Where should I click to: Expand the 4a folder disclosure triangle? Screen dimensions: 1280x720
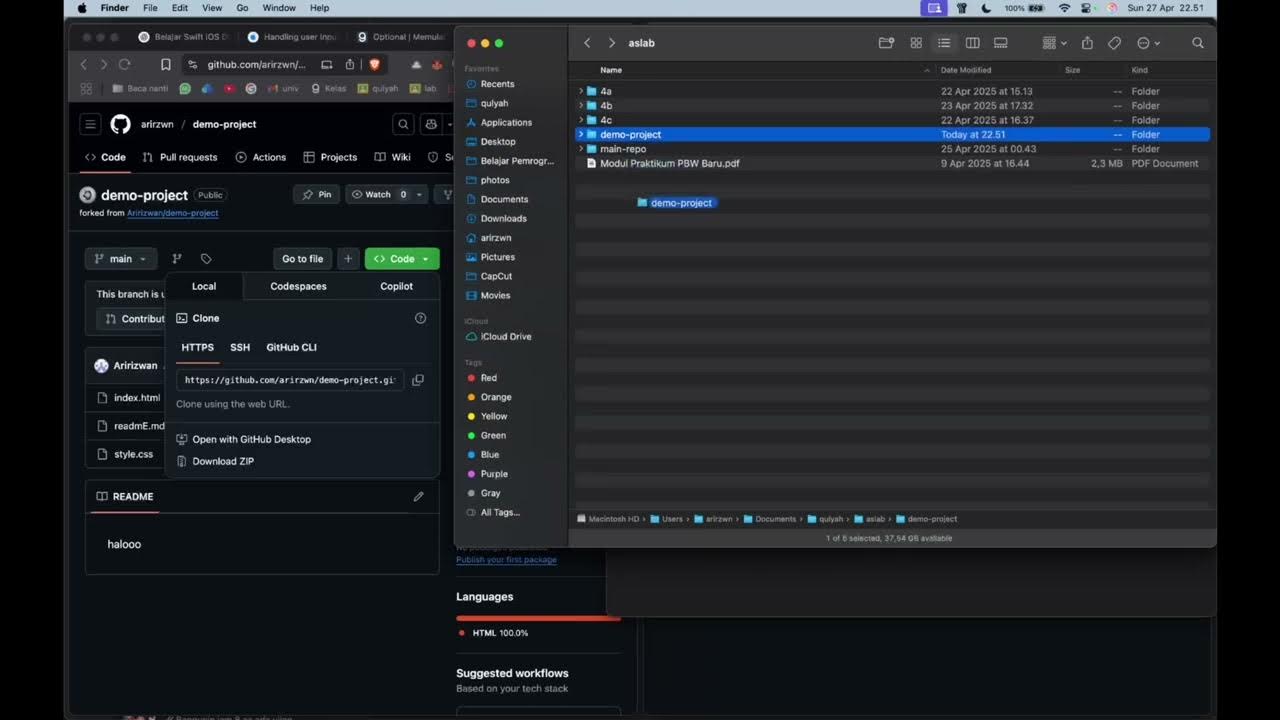click(581, 91)
